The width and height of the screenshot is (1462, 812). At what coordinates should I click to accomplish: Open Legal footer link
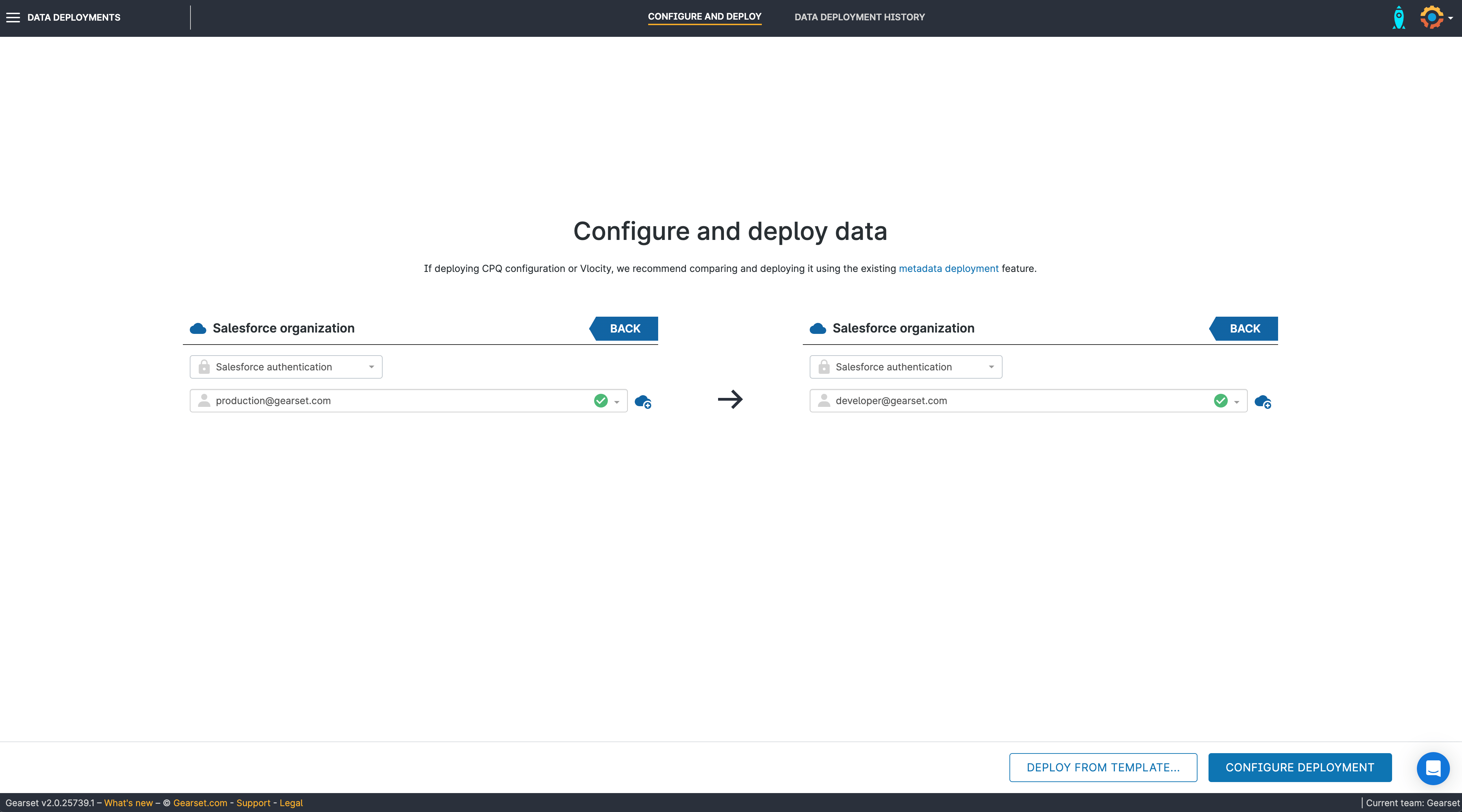pos(291,803)
